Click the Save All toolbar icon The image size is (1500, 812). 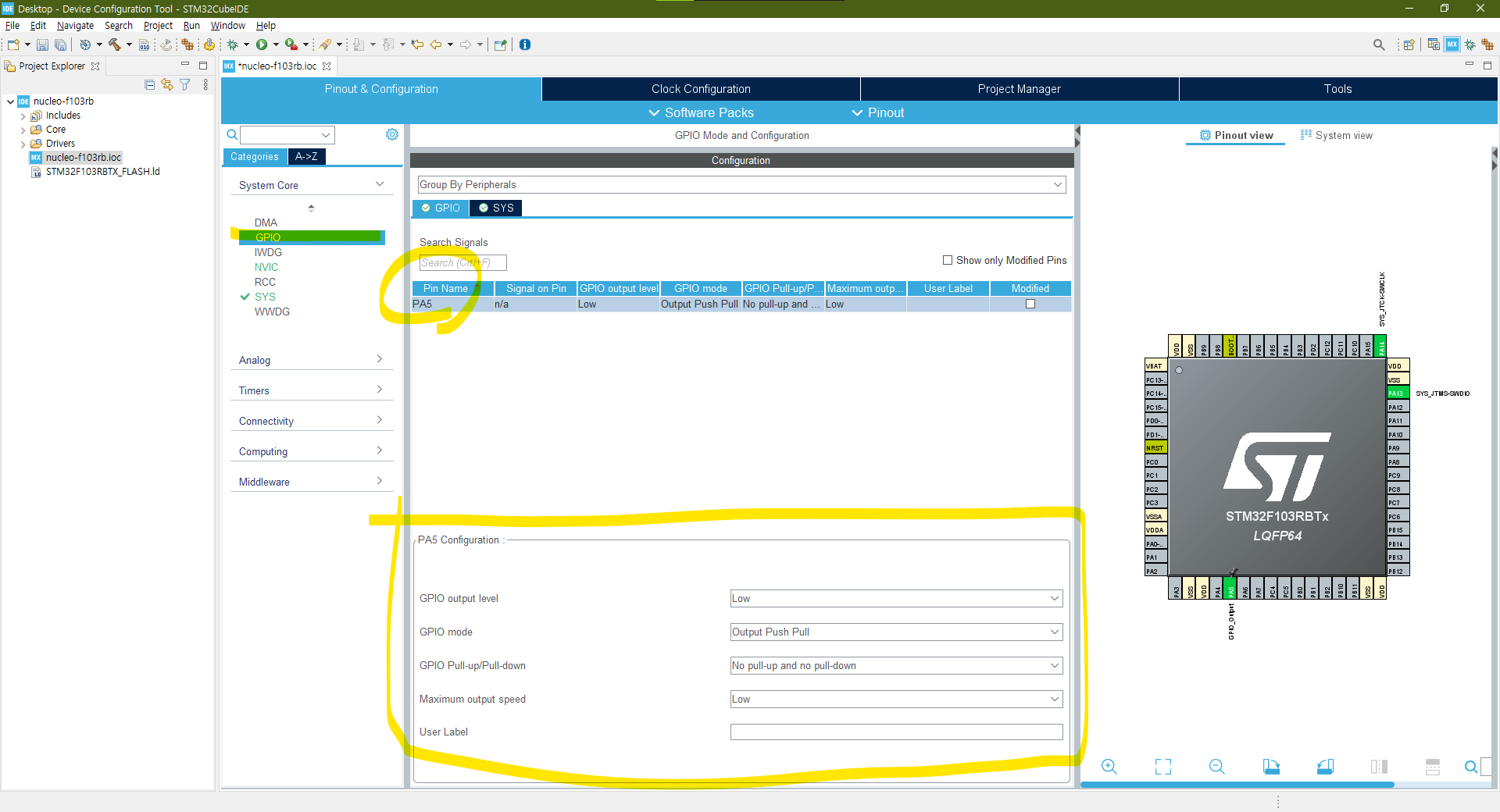tap(60, 45)
